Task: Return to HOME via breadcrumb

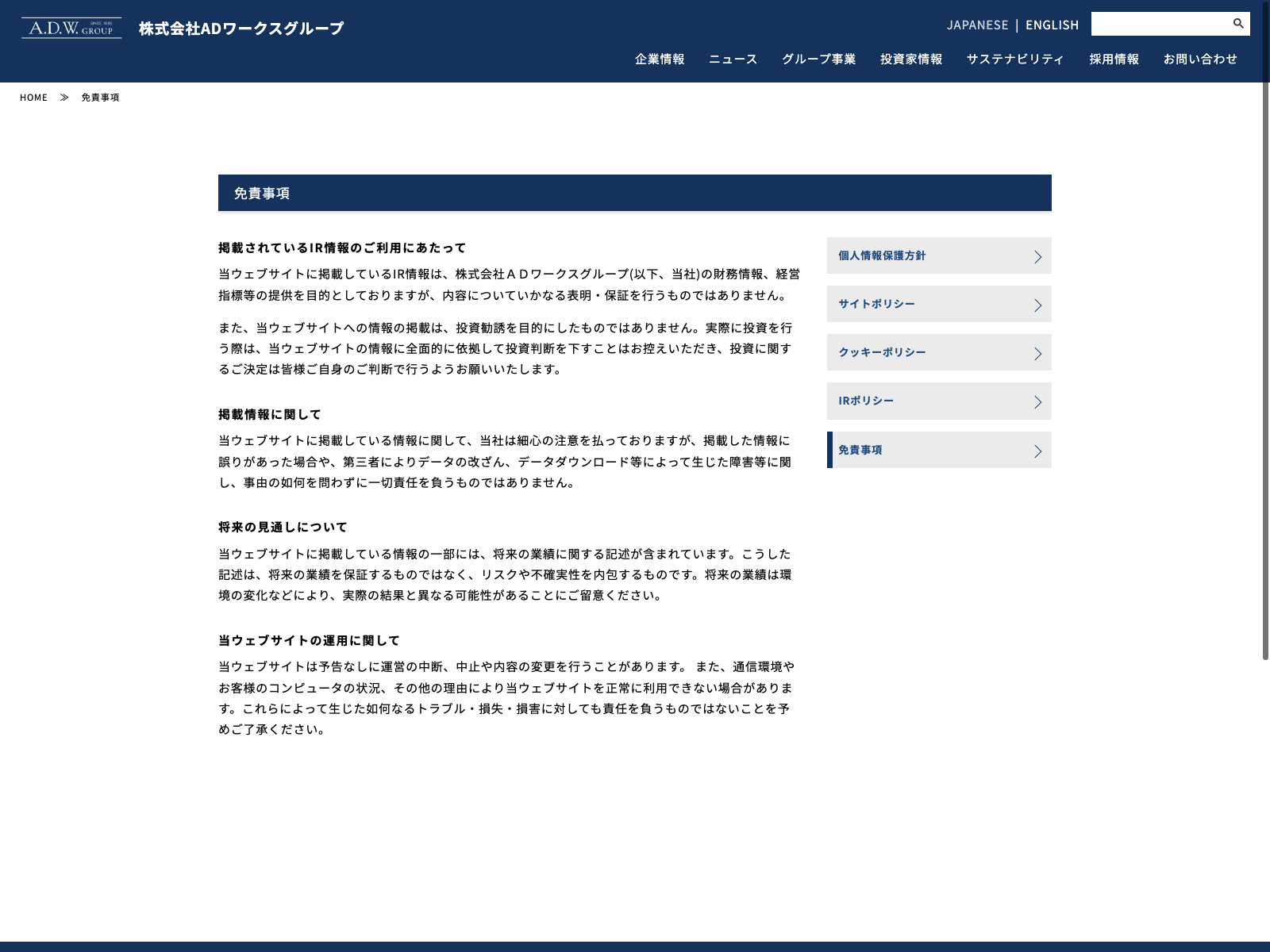Action: coord(33,98)
